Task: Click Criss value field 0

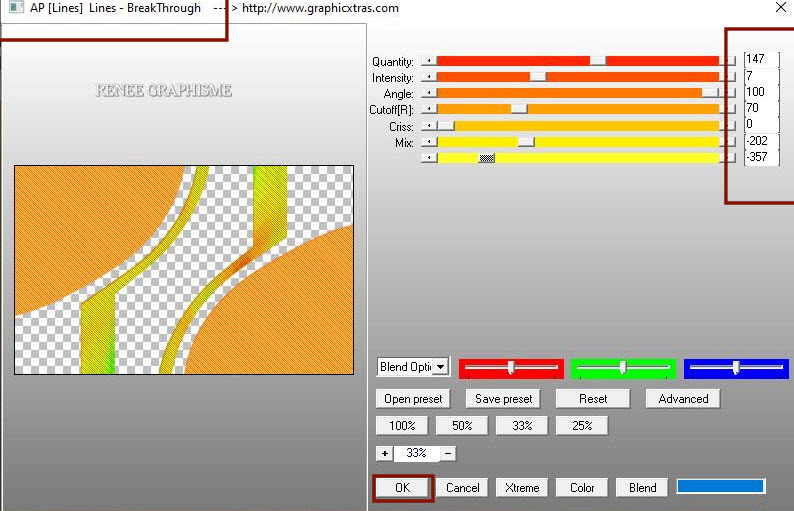Action: pos(761,124)
